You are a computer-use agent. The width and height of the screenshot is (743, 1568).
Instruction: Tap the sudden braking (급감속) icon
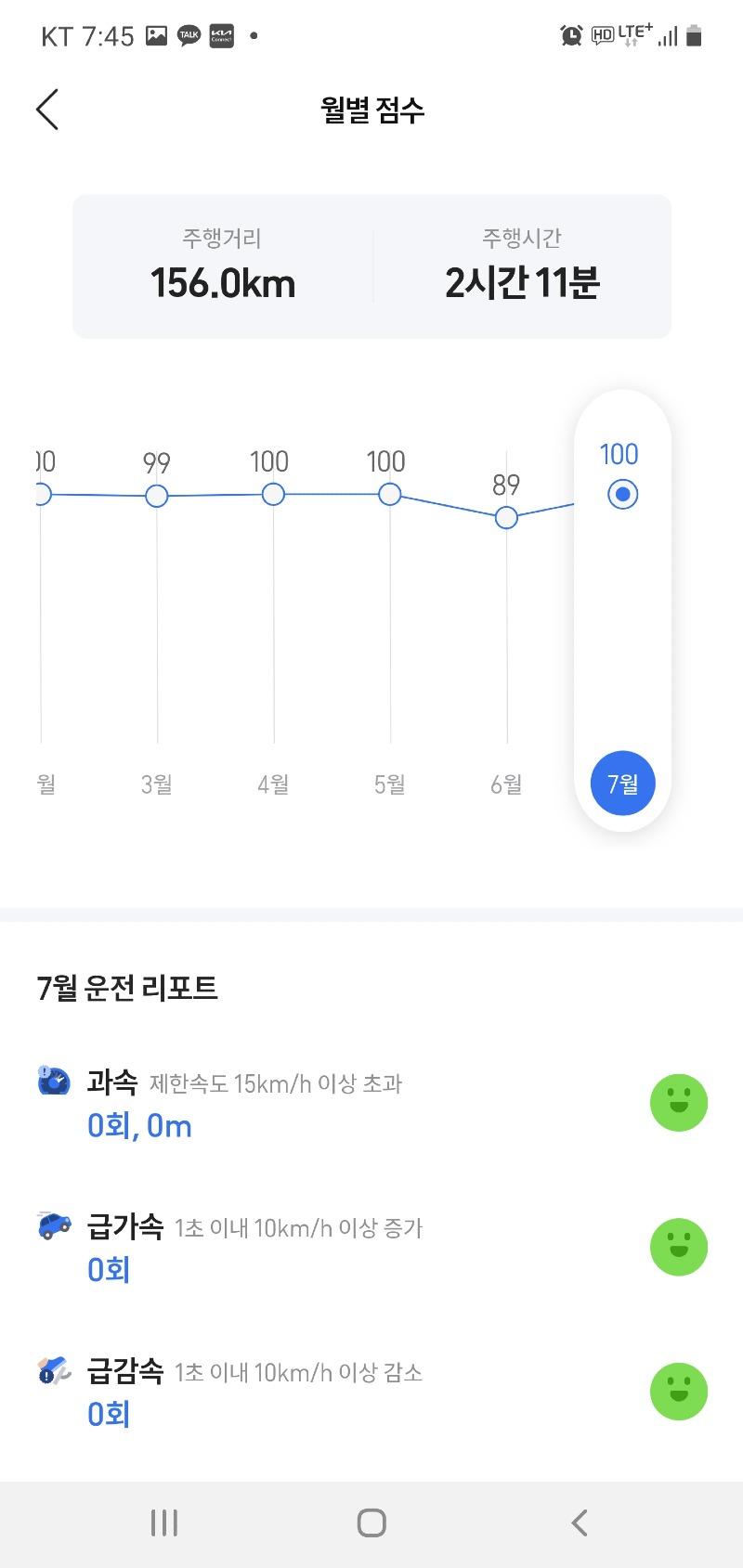point(54,1370)
